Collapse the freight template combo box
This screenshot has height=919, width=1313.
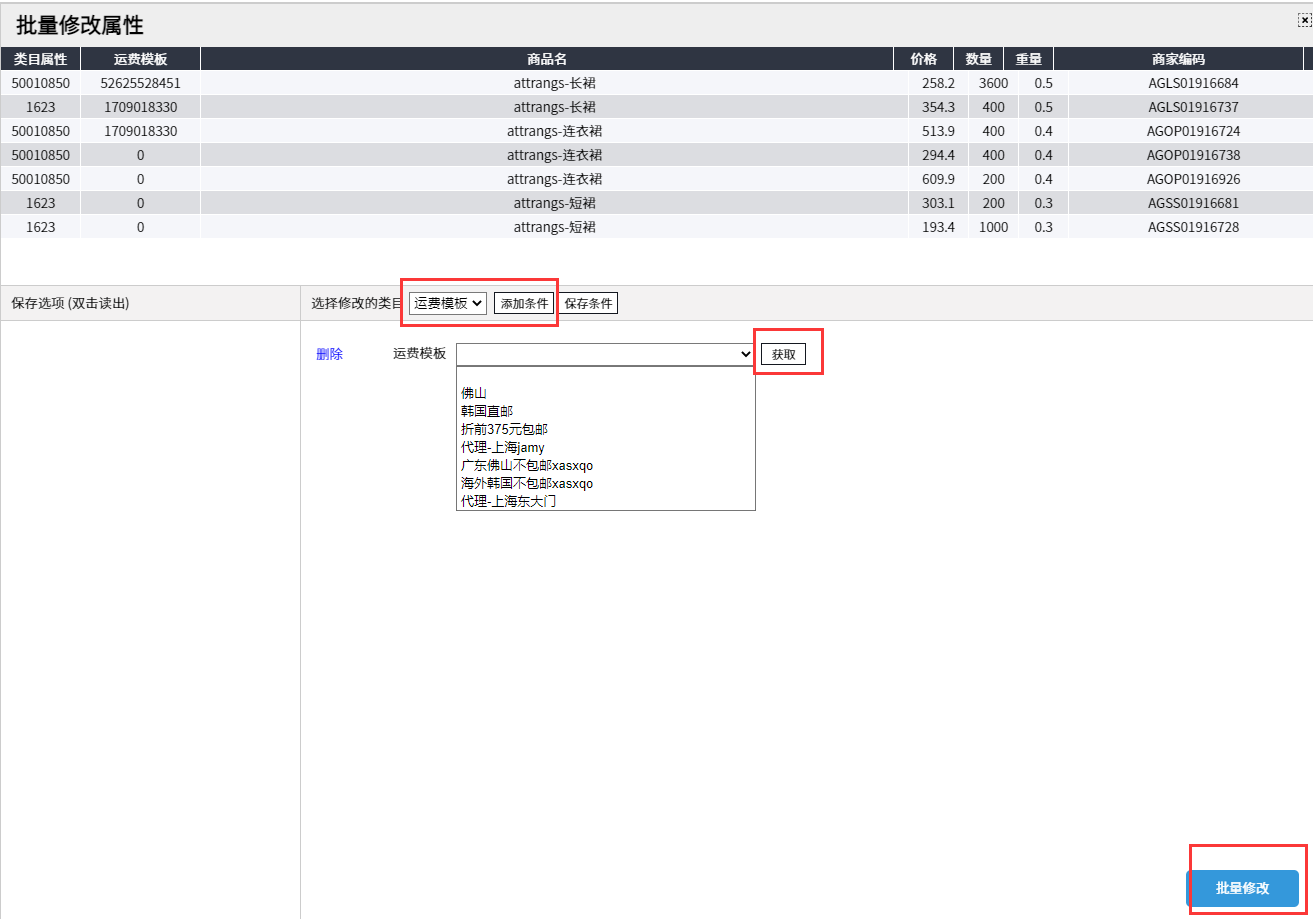point(605,354)
